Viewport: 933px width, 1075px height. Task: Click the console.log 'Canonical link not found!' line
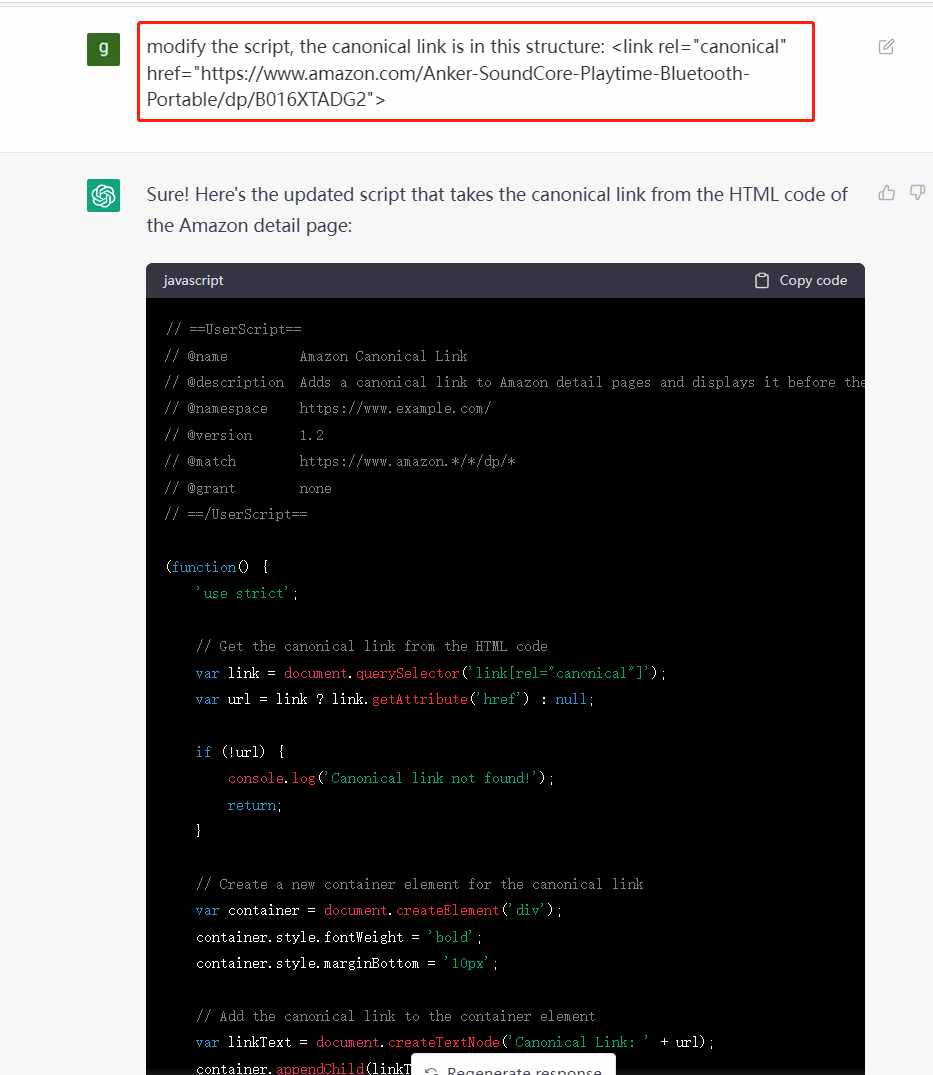coord(391,778)
